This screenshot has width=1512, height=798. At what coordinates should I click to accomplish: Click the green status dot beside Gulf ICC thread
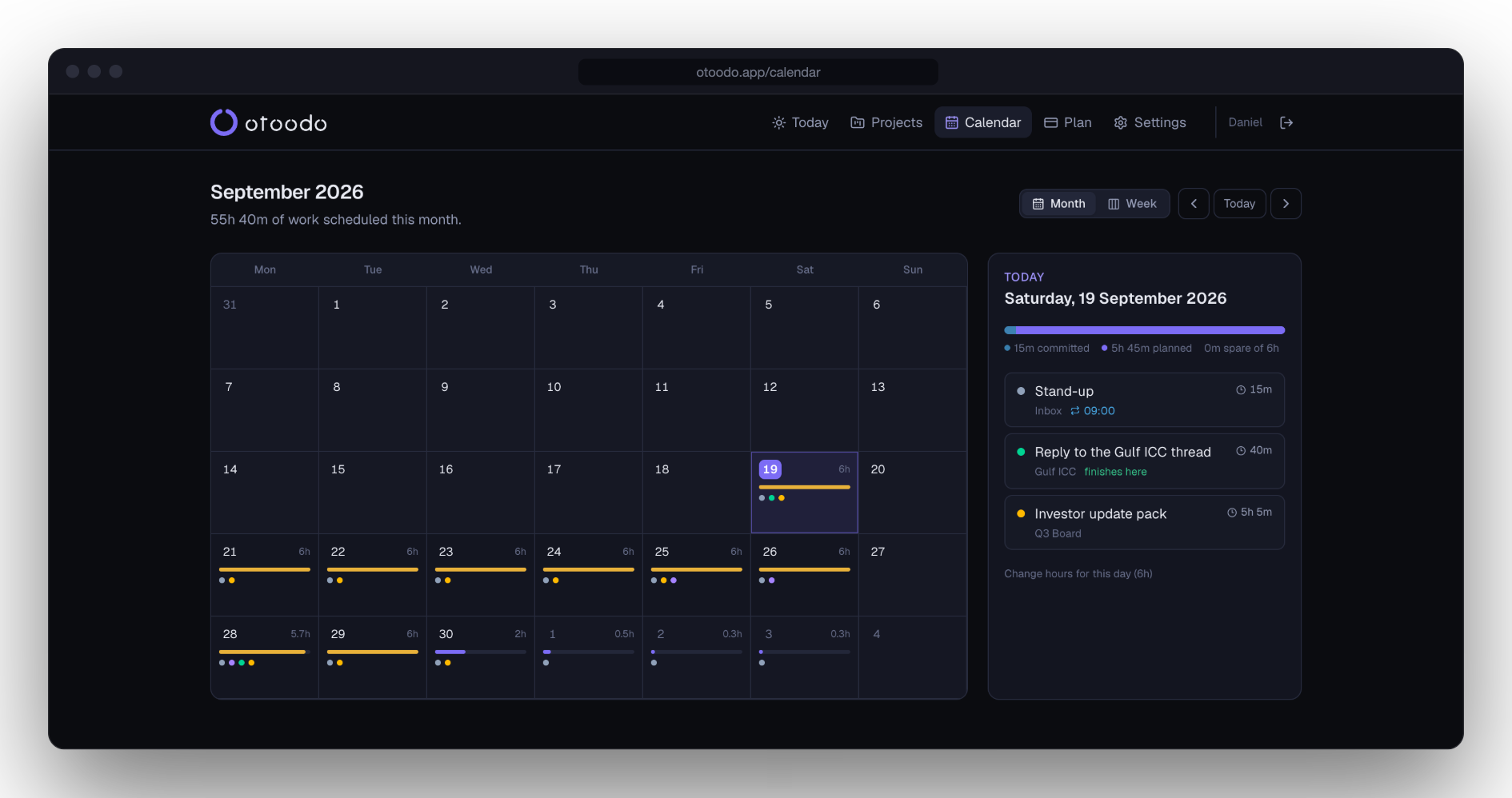pos(1021,452)
